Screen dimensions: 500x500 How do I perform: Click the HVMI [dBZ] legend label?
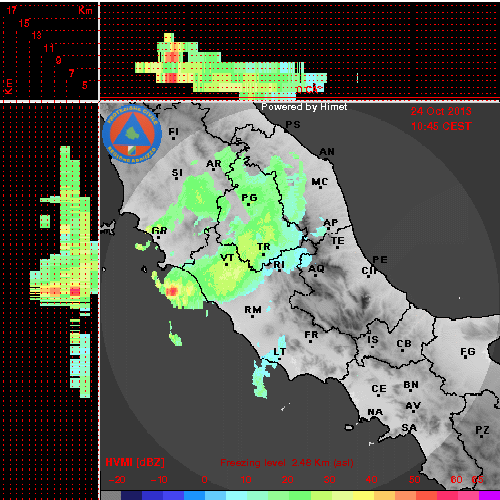[135, 462]
